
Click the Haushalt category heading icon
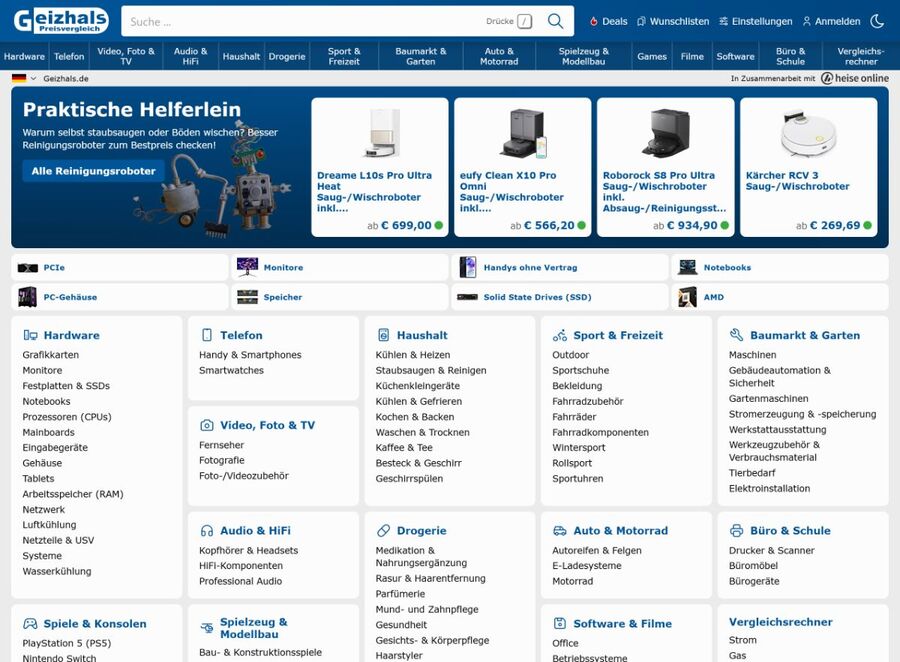pyautogui.click(x=383, y=335)
